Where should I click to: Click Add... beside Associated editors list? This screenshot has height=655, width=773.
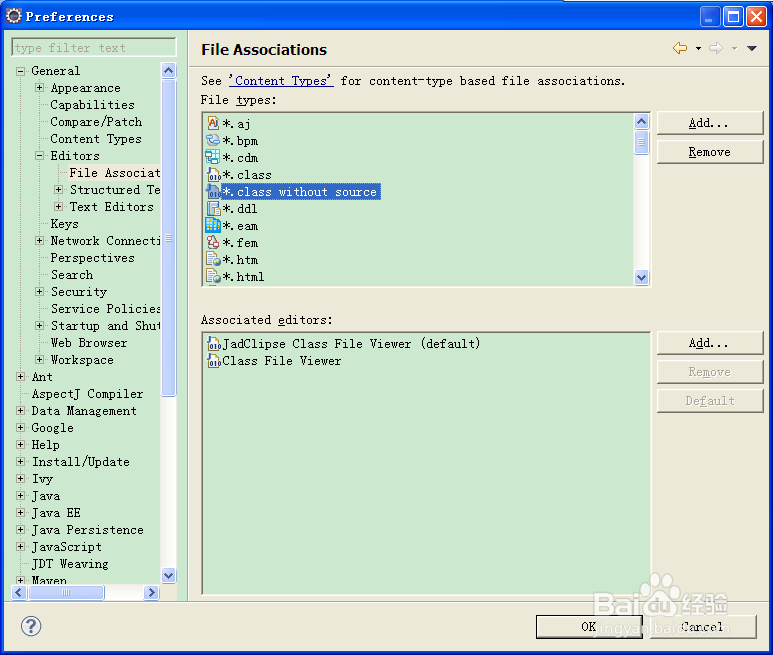coord(710,343)
